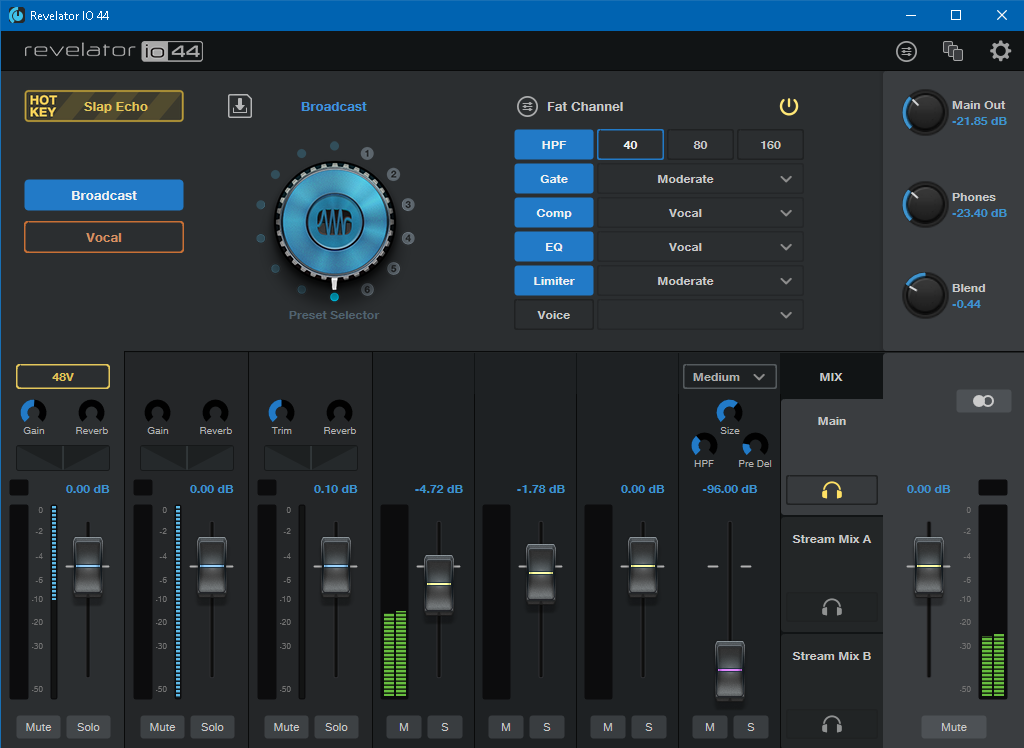This screenshot has width=1024, height=748.
Task: Click the -4.72 dB channel fader handle
Action: pos(439,583)
